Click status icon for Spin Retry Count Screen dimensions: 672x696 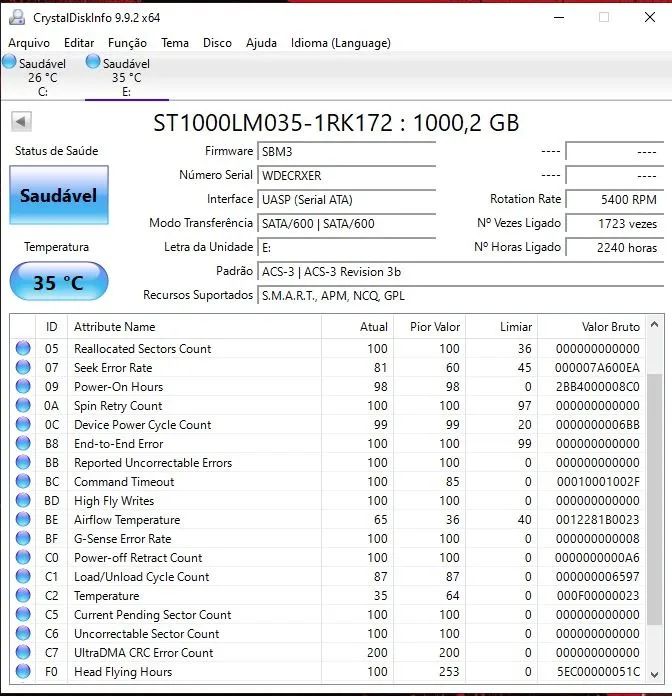[x=23, y=405]
